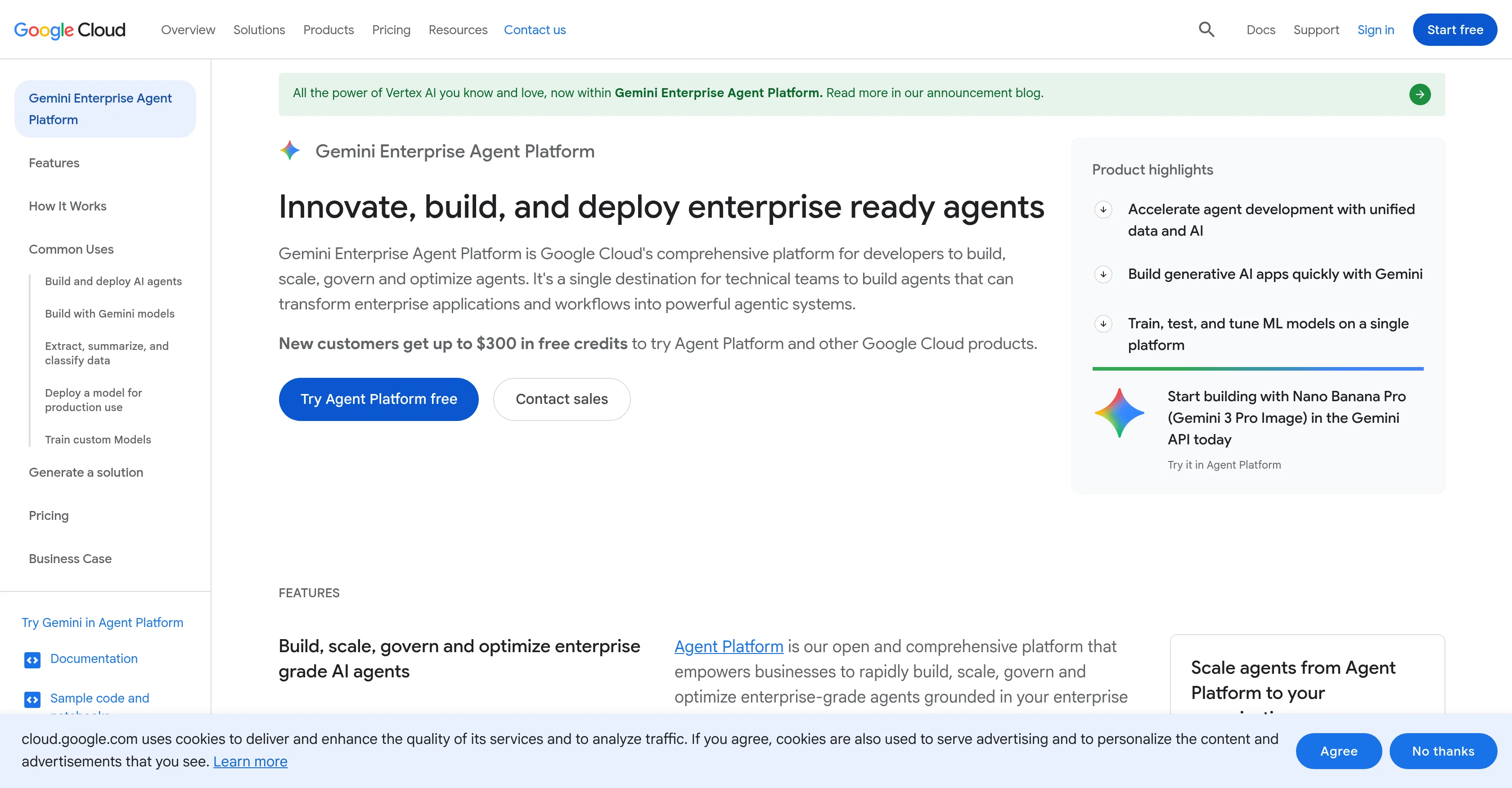Go to Business Case section
Screen dimensions: 1512x788
coord(70,559)
